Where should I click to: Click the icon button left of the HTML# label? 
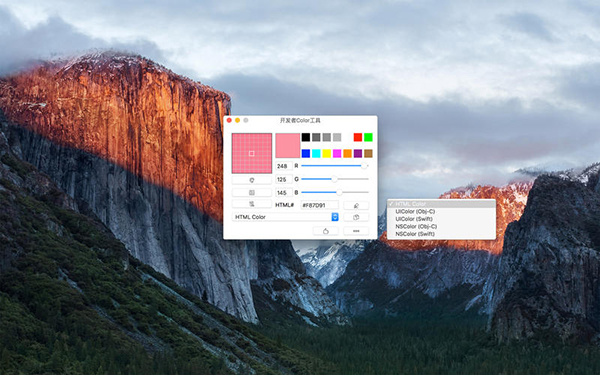pos(251,204)
